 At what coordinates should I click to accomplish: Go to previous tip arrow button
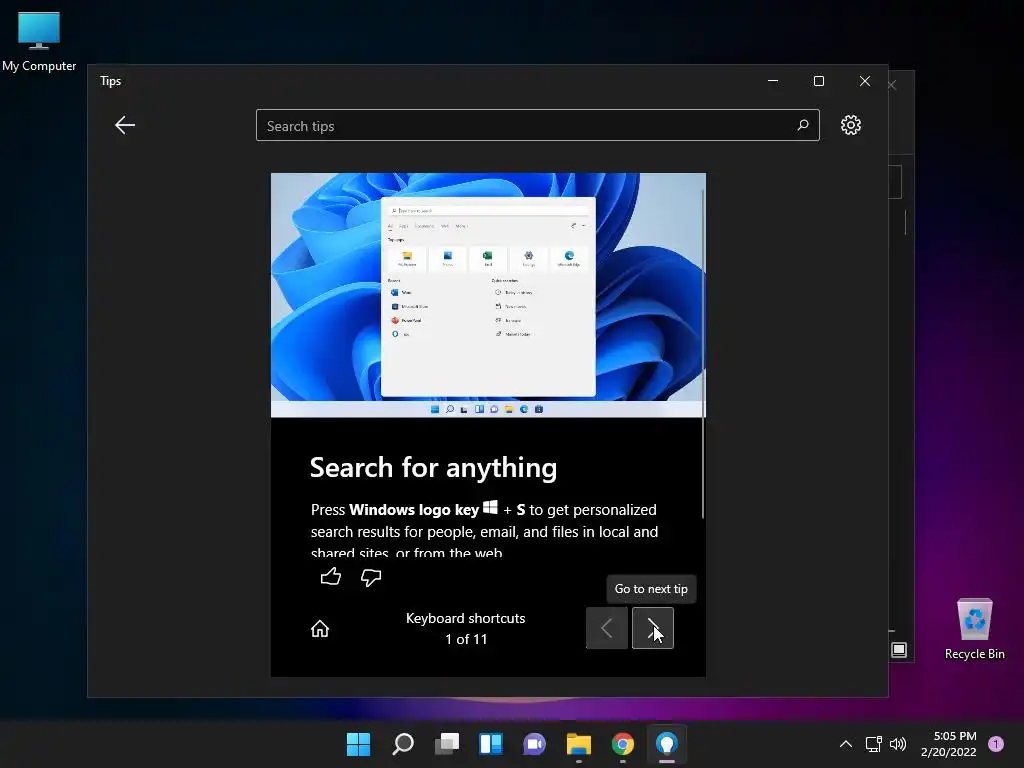pos(607,628)
